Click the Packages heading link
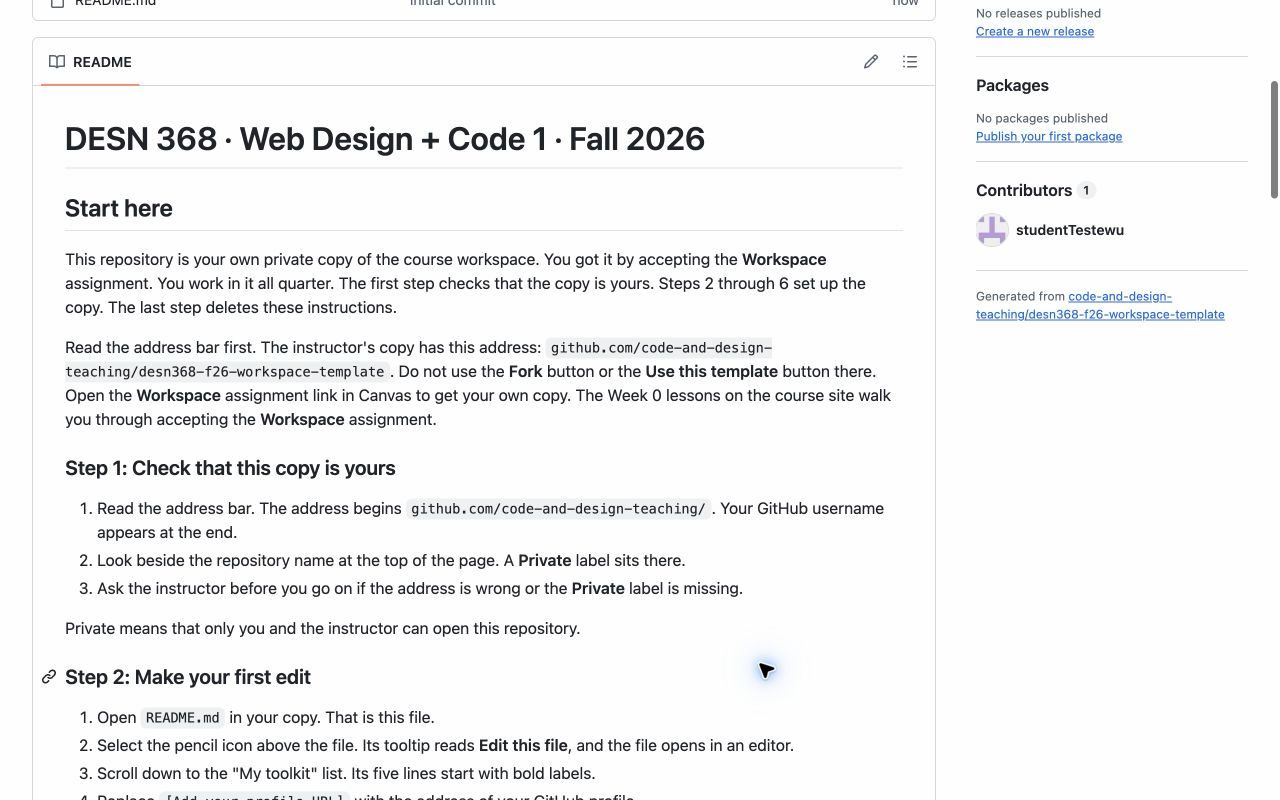Image resolution: width=1280 pixels, height=800 pixels. (x=1012, y=86)
